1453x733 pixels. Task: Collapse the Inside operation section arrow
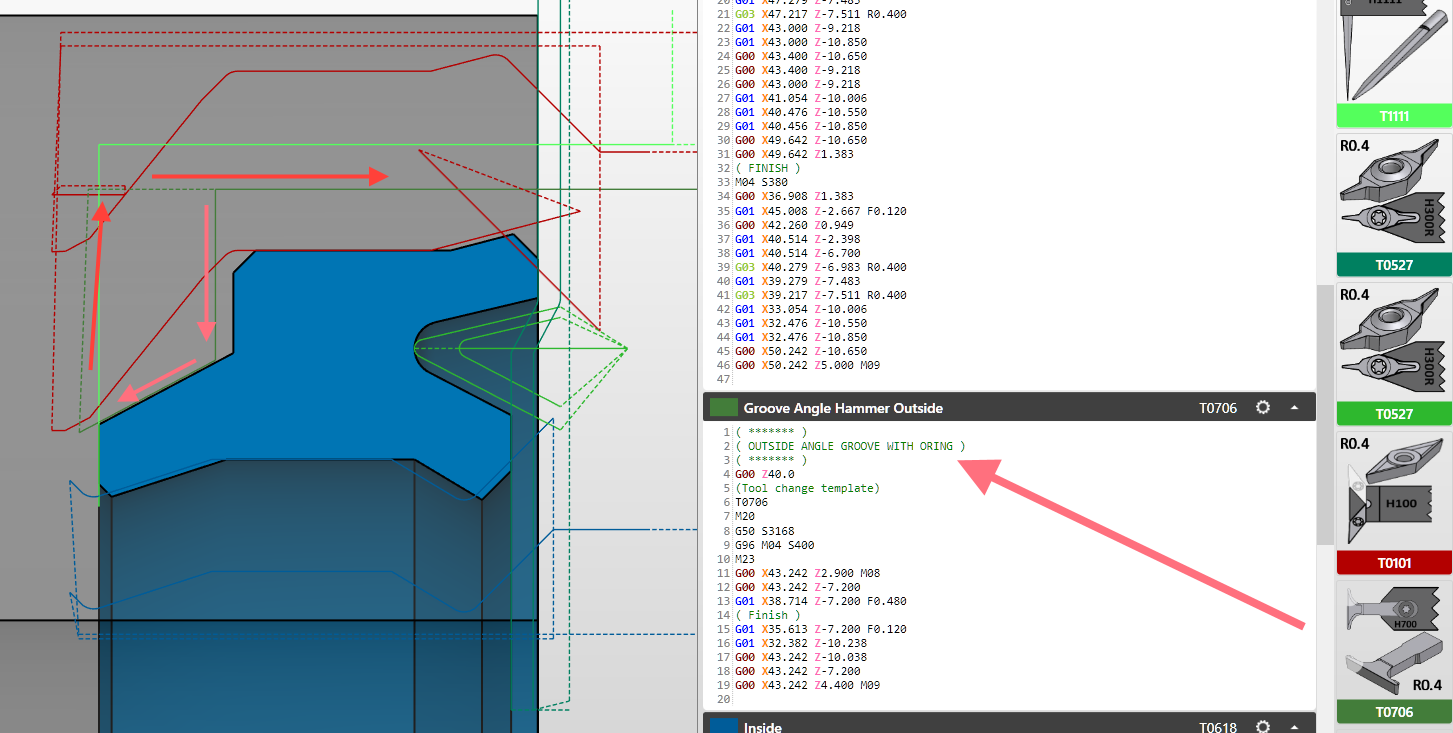(x=1294, y=727)
